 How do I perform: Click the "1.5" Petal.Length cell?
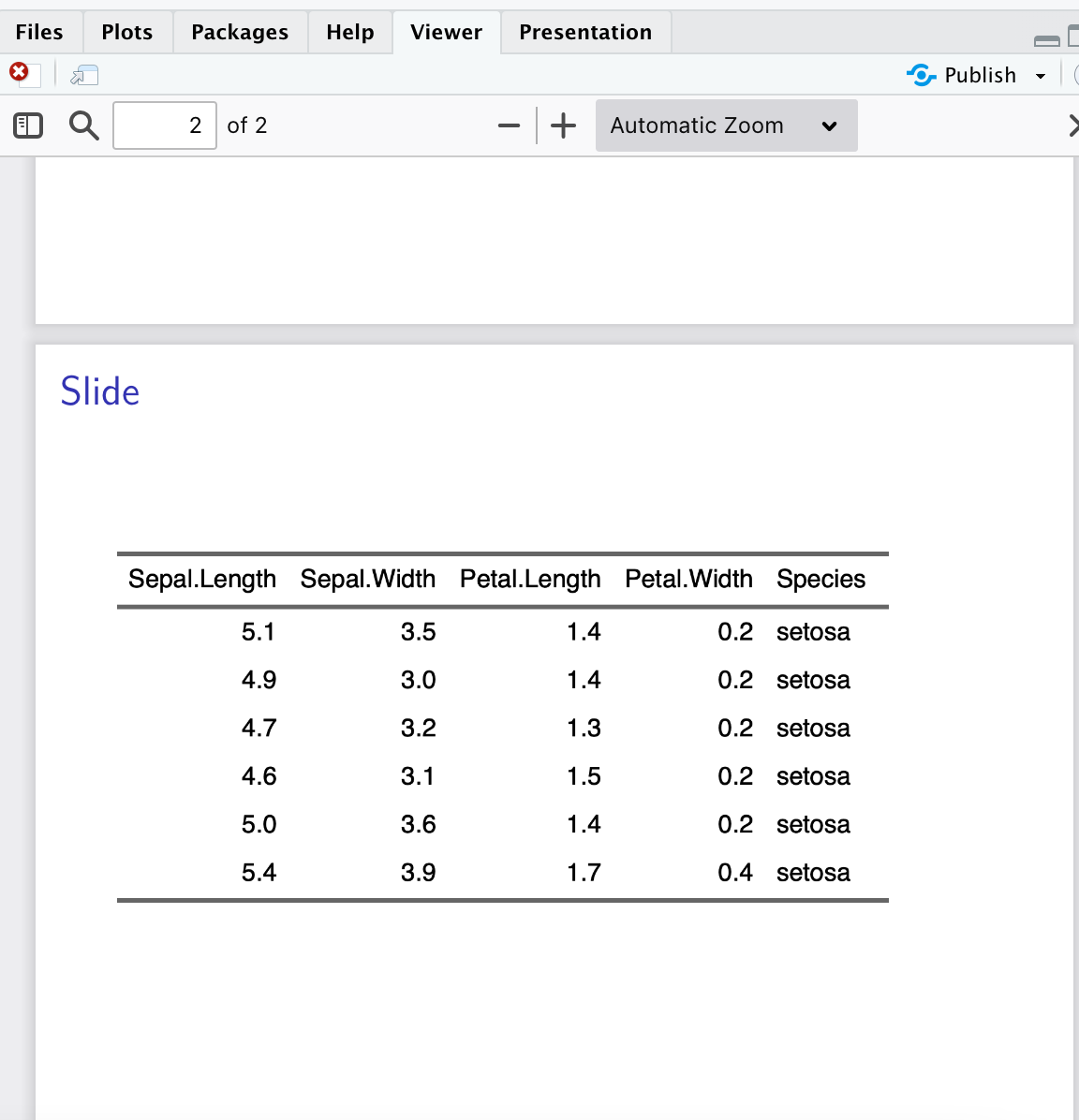[x=584, y=776]
